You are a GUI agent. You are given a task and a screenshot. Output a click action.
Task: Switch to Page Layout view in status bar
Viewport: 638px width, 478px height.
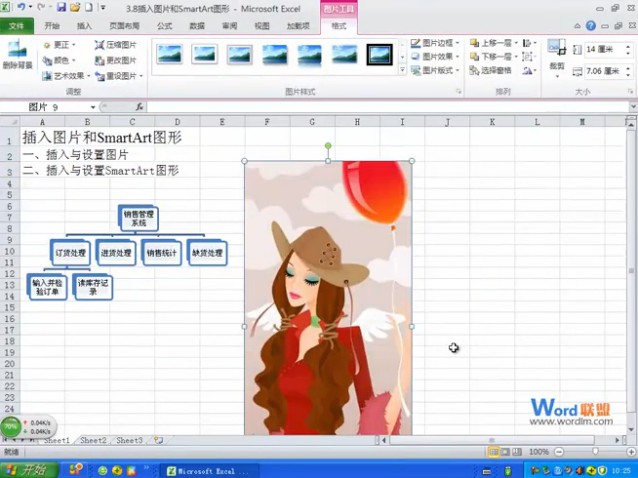[x=505, y=452]
